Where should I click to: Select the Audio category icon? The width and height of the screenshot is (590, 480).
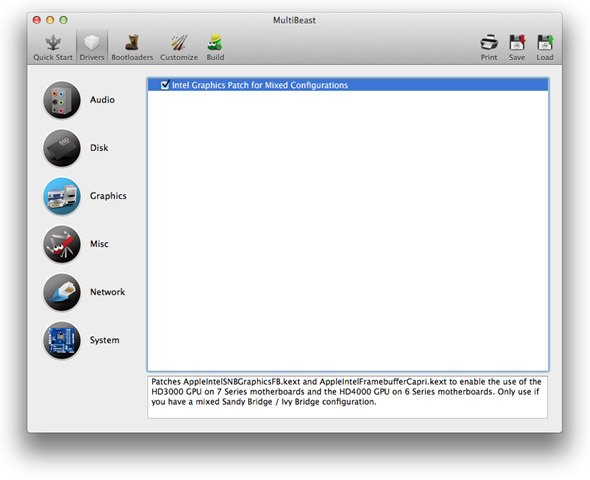coord(62,100)
